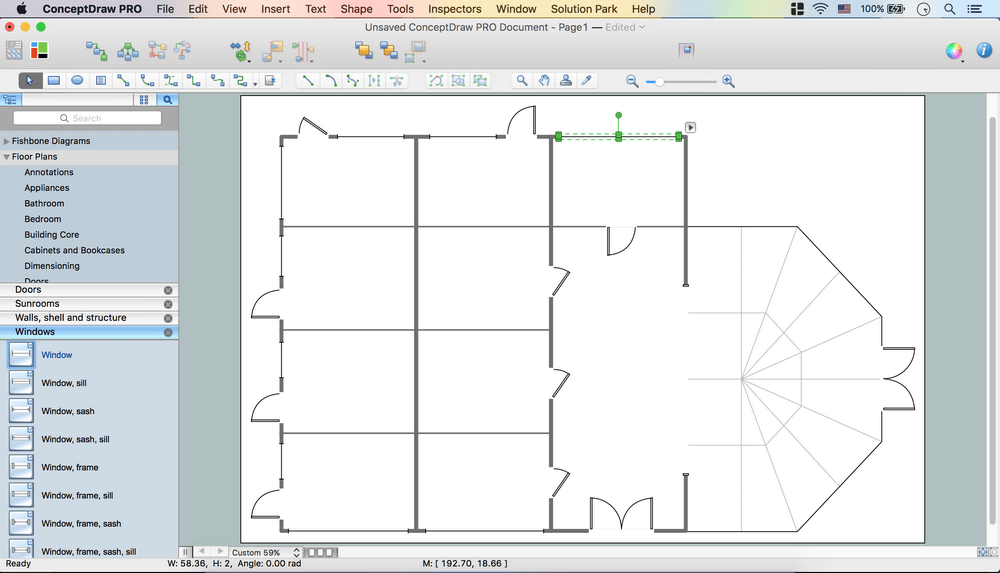The height and width of the screenshot is (573, 1000).
Task: Select the straight line drawing tool
Action: point(308,81)
